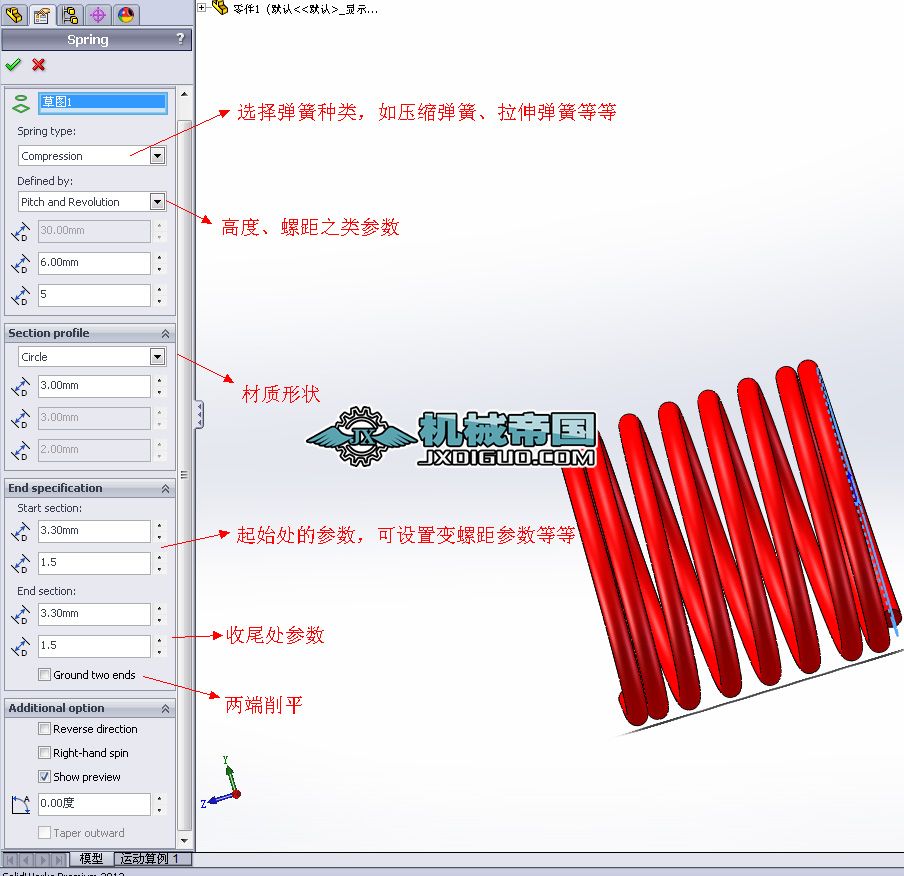Click the red X to cancel spring

pyautogui.click(x=38, y=65)
